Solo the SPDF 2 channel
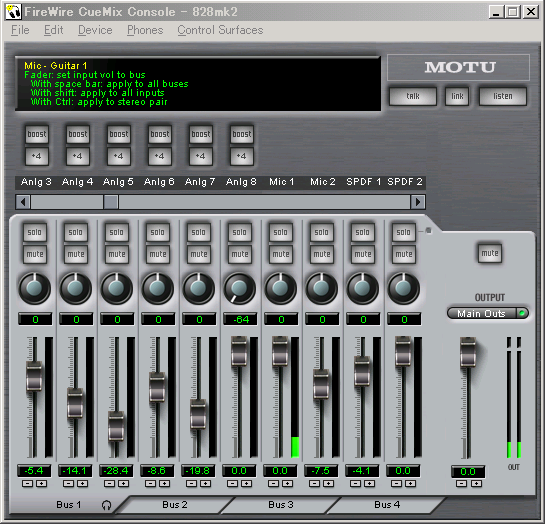Image resolution: width=545 pixels, height=524 pixels. click(x=404, y=232)
